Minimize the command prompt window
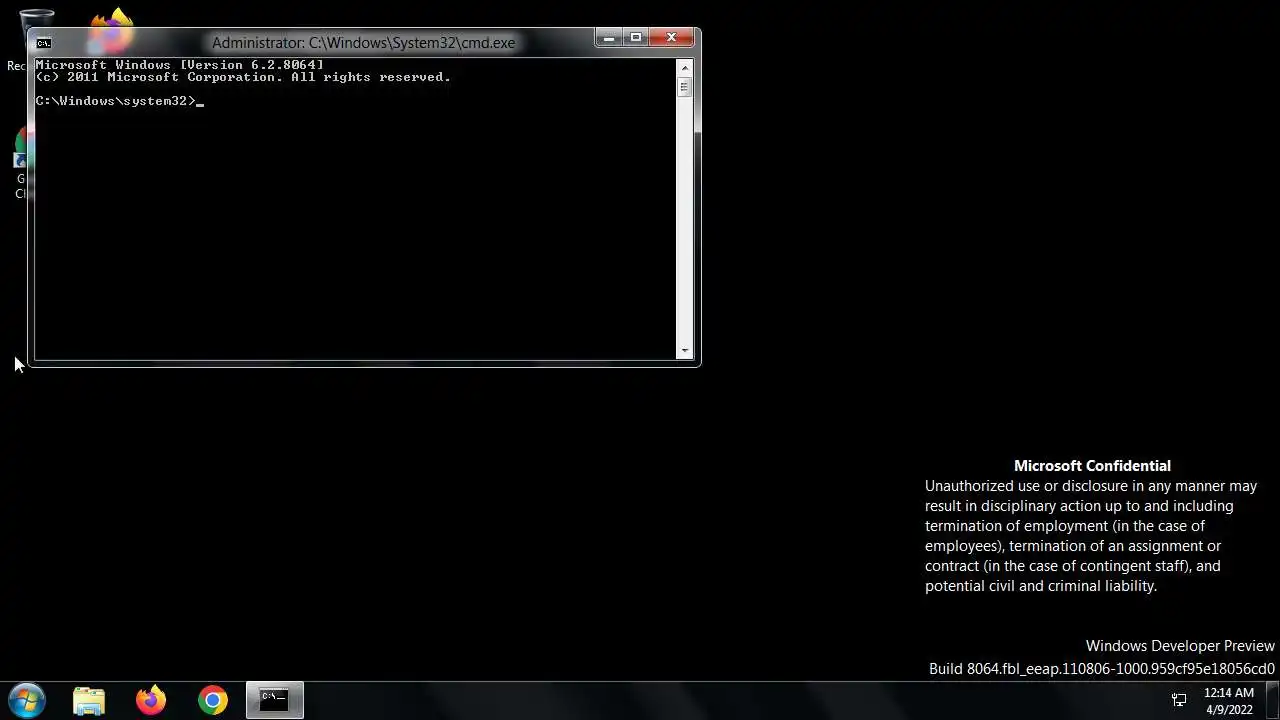Image resolution: width=1280 pixels, height=720 pixels. (608, 38)
